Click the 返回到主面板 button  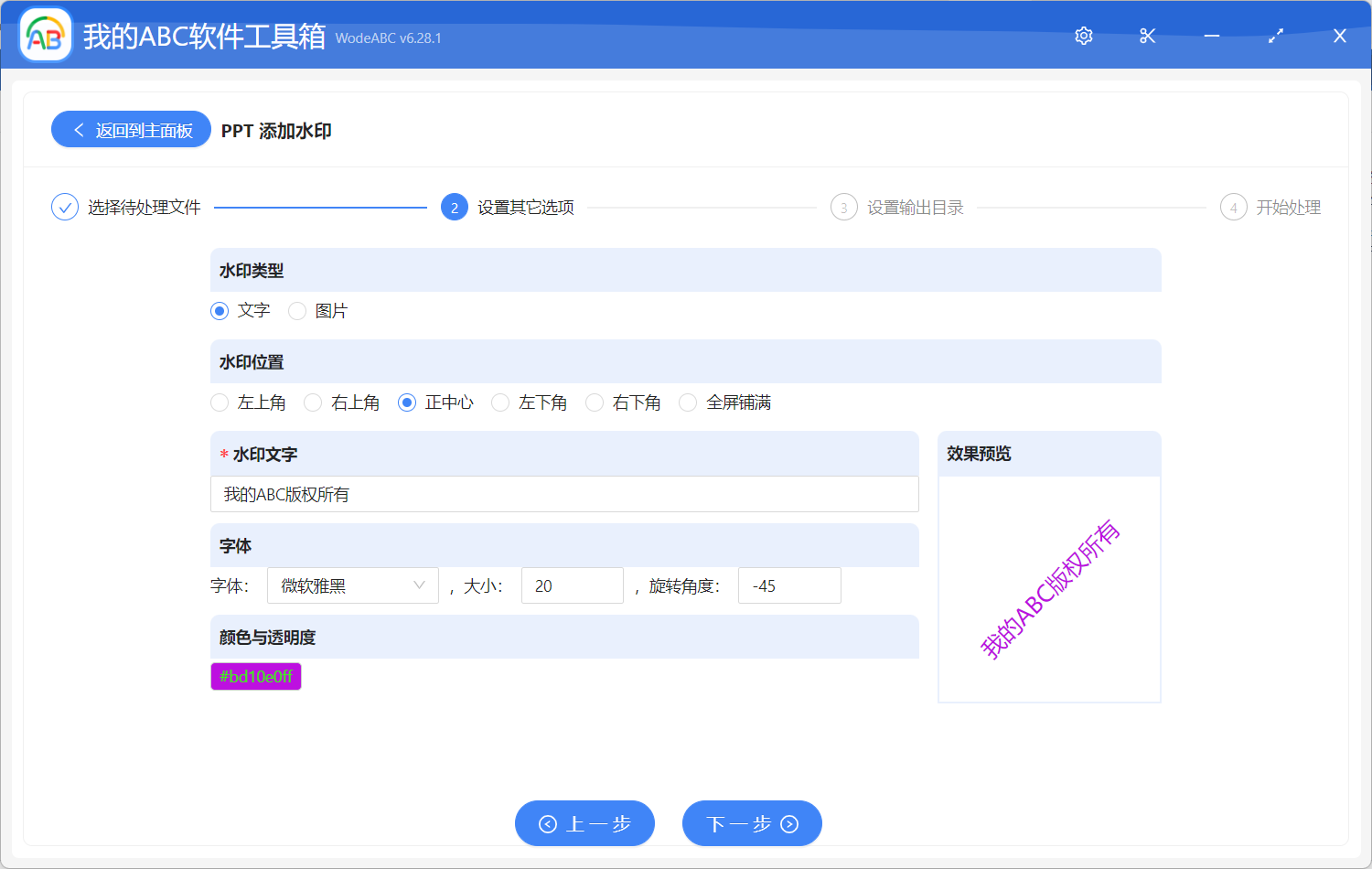[x=131, y=129]
